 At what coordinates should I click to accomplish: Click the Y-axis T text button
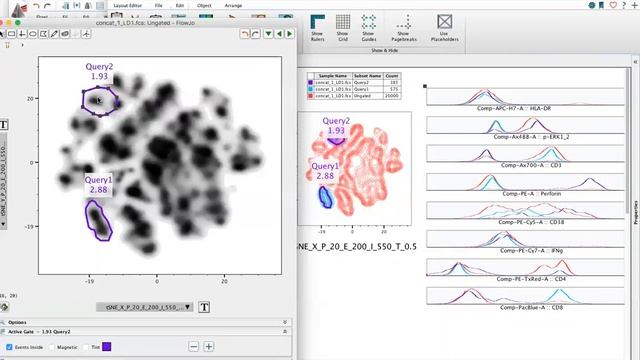pyautogui.click(x=4, y=124)
